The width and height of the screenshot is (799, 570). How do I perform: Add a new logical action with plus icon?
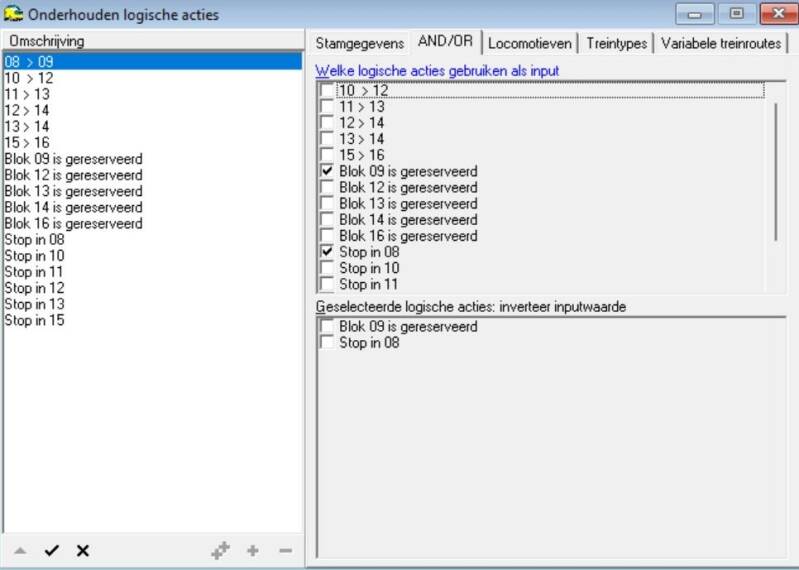point(253,550)
